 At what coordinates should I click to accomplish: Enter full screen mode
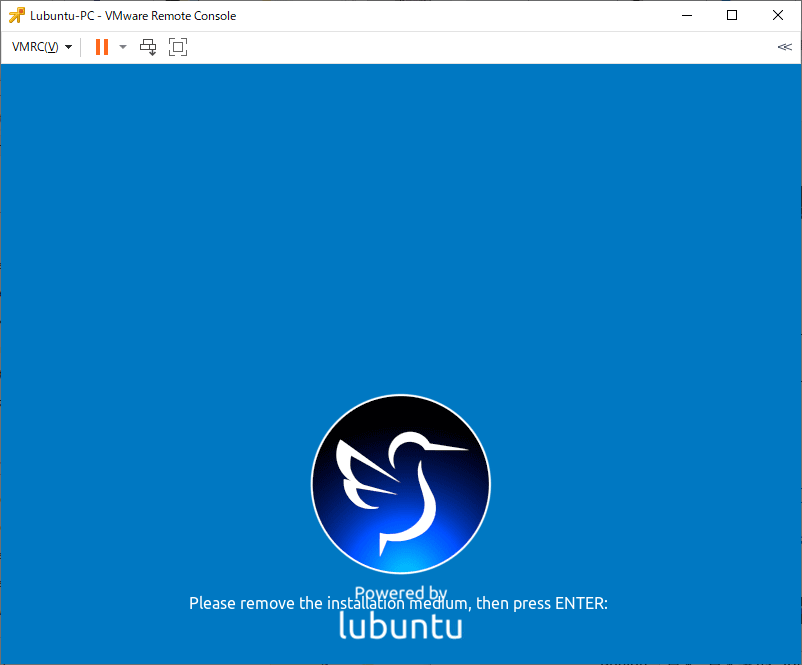click(178, 47)
